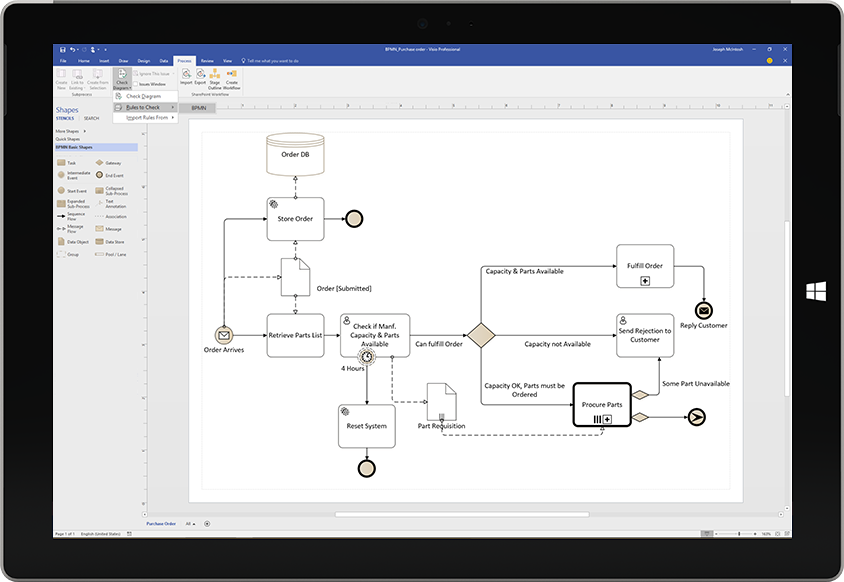Viewport: 844px width, 582px height.
Task: Select Quick Shapes in the Shapes pane
Action: click(68, 139)
